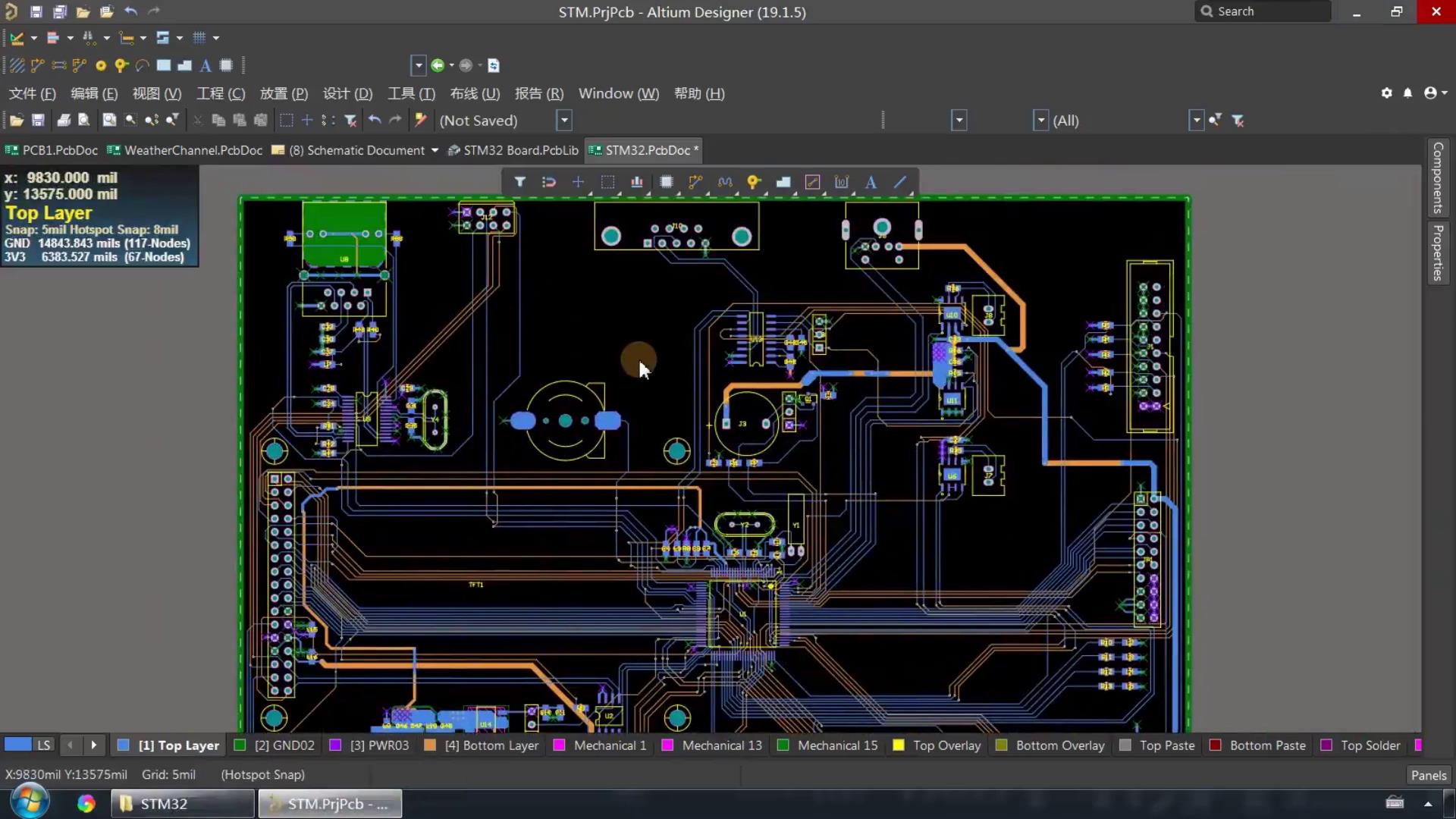Select the place component chip icon
The image size is (1456, 819).
(666, 182)
